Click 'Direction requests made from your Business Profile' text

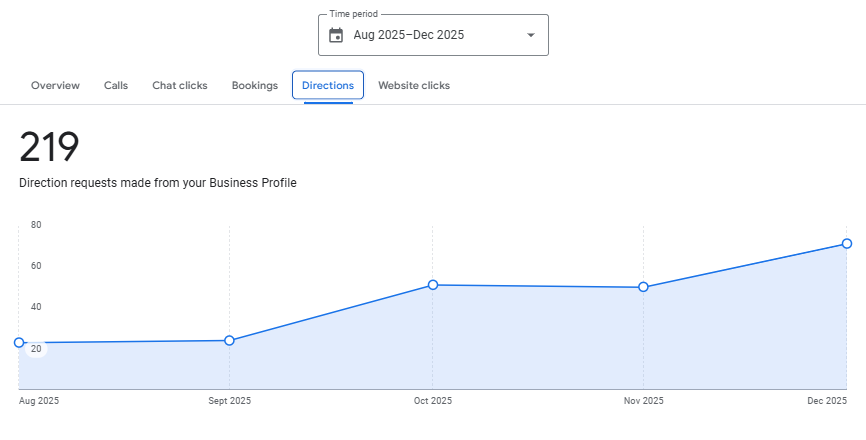click(158, 183)
